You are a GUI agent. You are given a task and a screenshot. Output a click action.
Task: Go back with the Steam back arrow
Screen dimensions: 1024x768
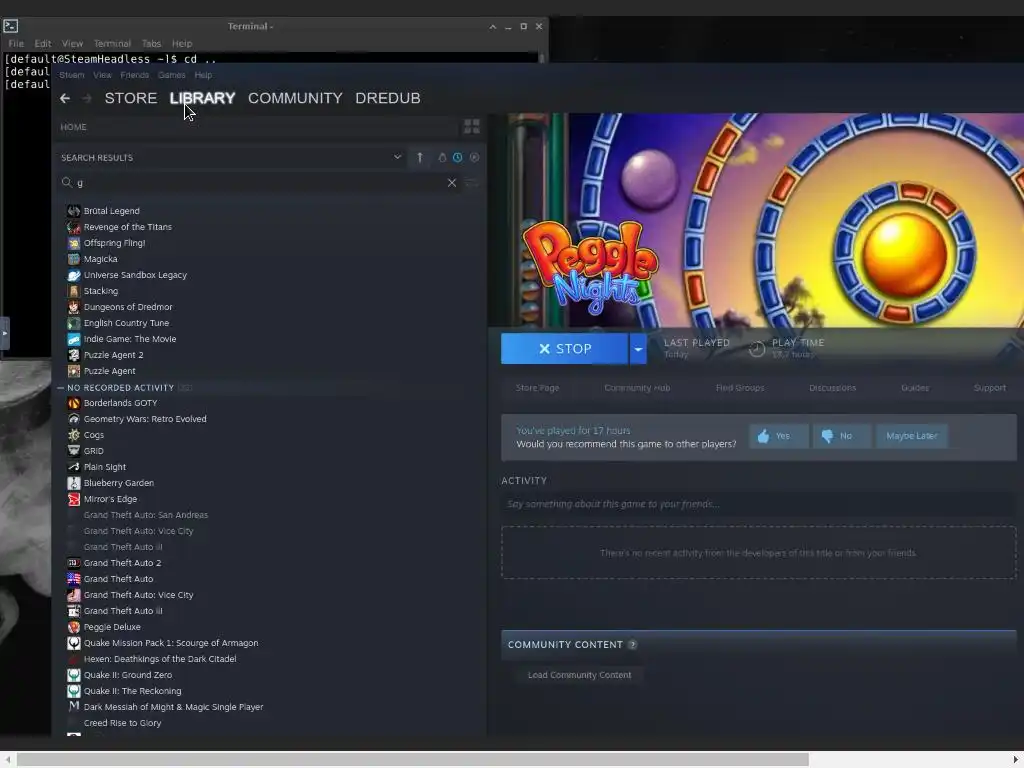pyautogui.click(x=65, y=98)
